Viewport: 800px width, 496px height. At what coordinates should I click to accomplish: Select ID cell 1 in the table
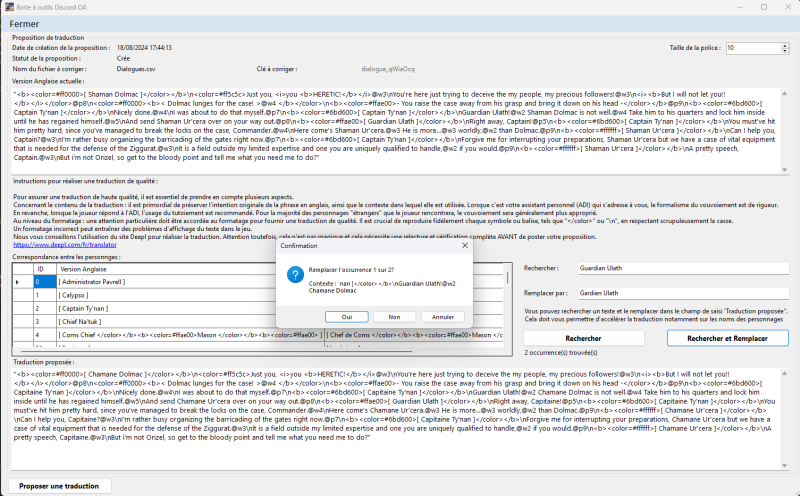pos(45,295)
